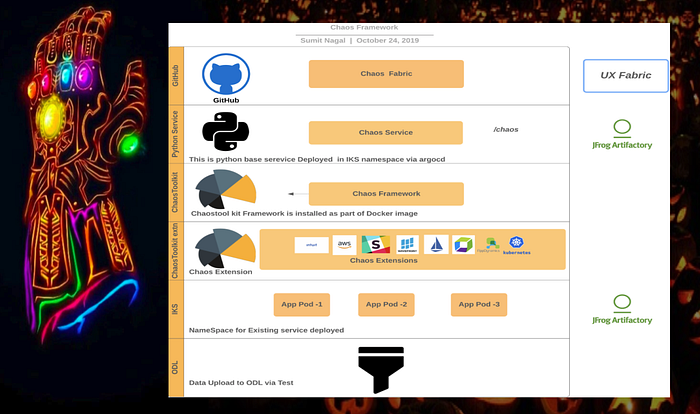Click the Chaos Fabric box
Screen dimensions: 700x414
[386, 74]
